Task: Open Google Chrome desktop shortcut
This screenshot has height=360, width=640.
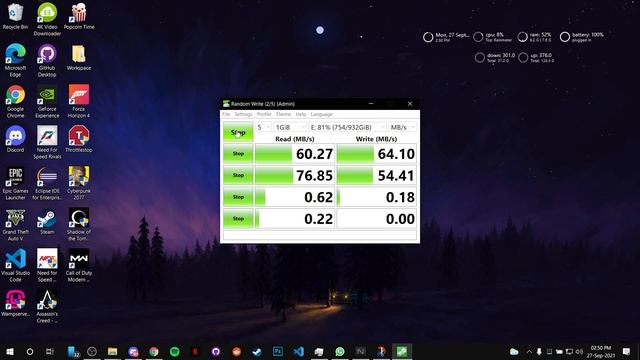Action: tap(15, 101)
